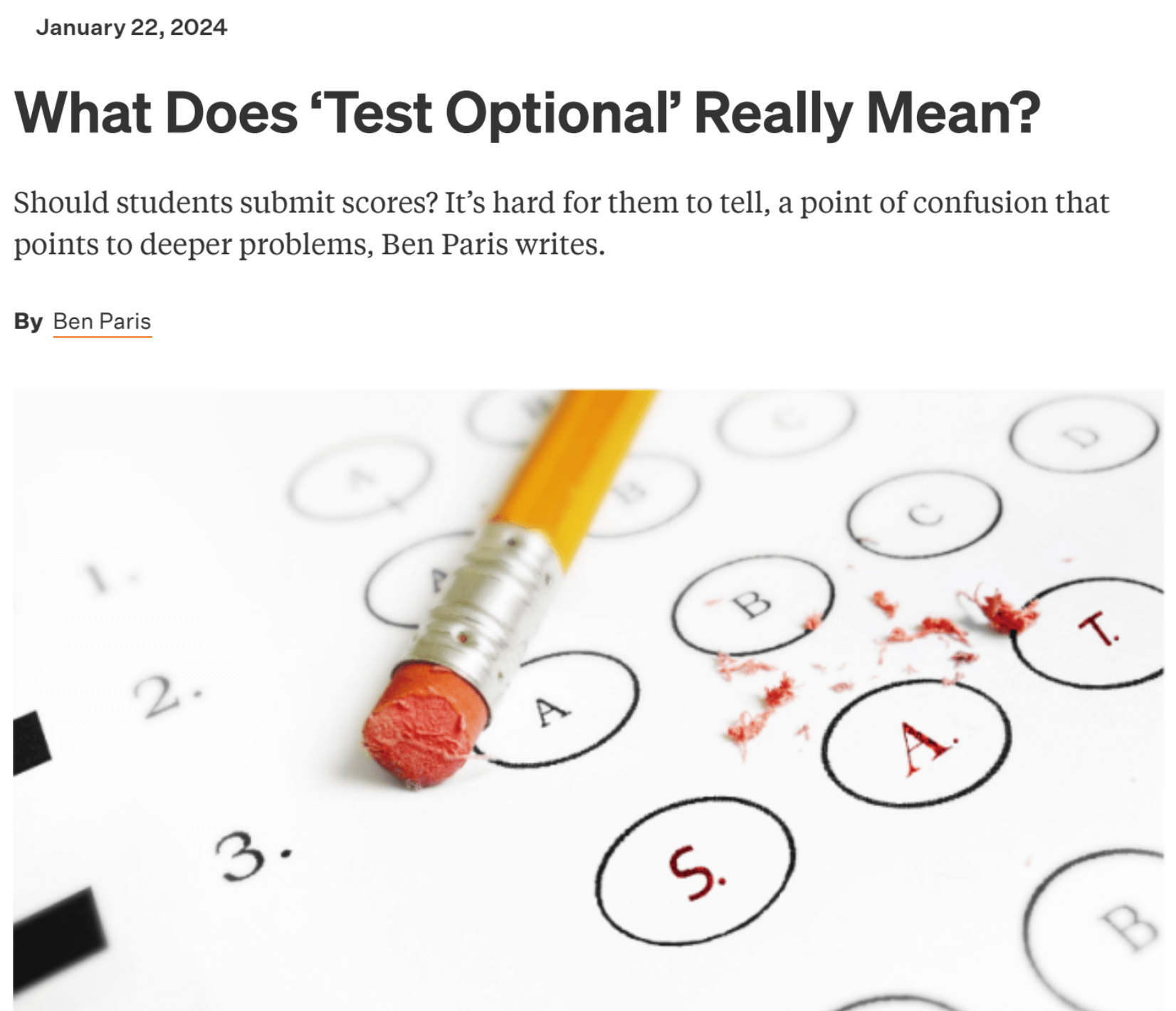1176x1011 pixels.
Task: Click the answer bubble labeled "C"
Action: point(924,514)
